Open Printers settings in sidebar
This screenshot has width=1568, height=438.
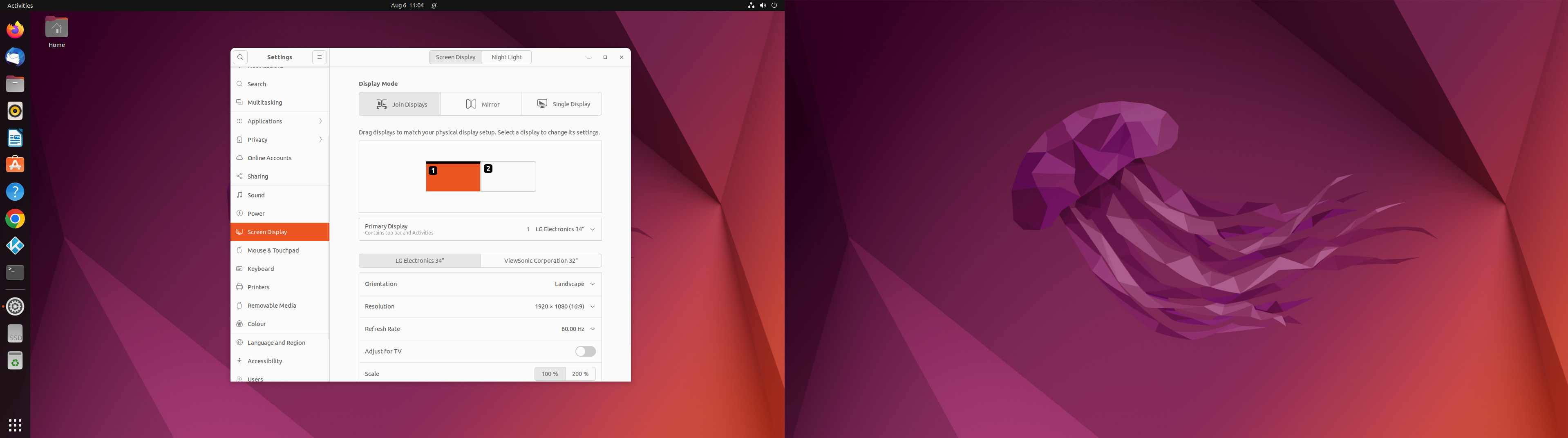tap(280, 287)
